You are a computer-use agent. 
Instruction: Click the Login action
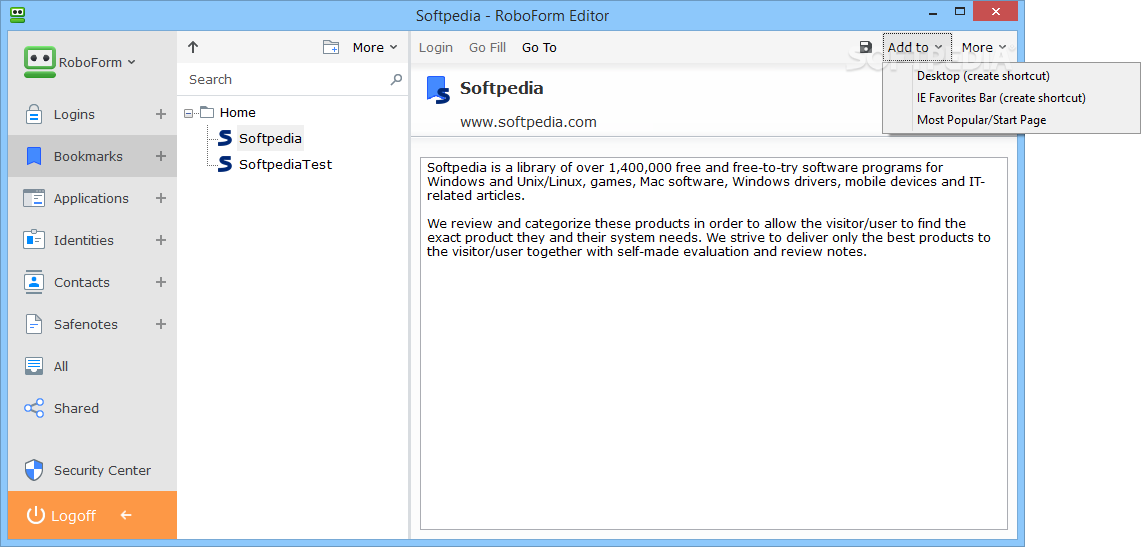436,47
